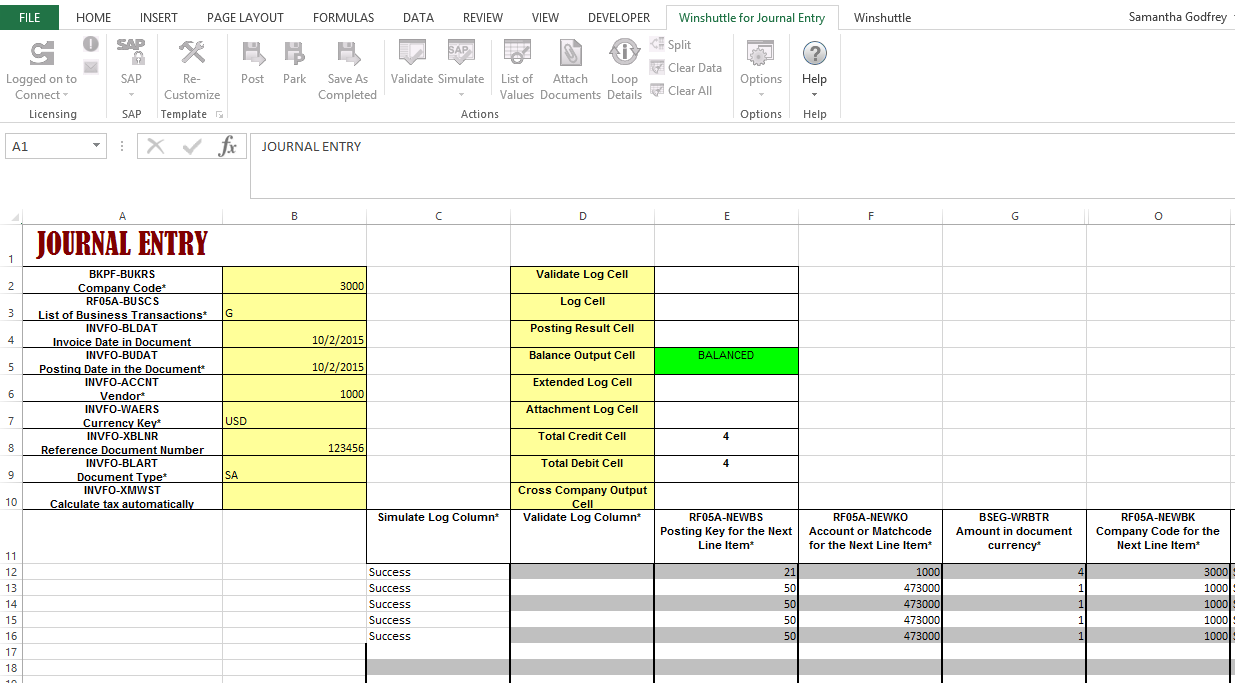Click the formula bar showing JOURNAL ENTRY
Screen dimensions: 1235x683
[740, 165]
